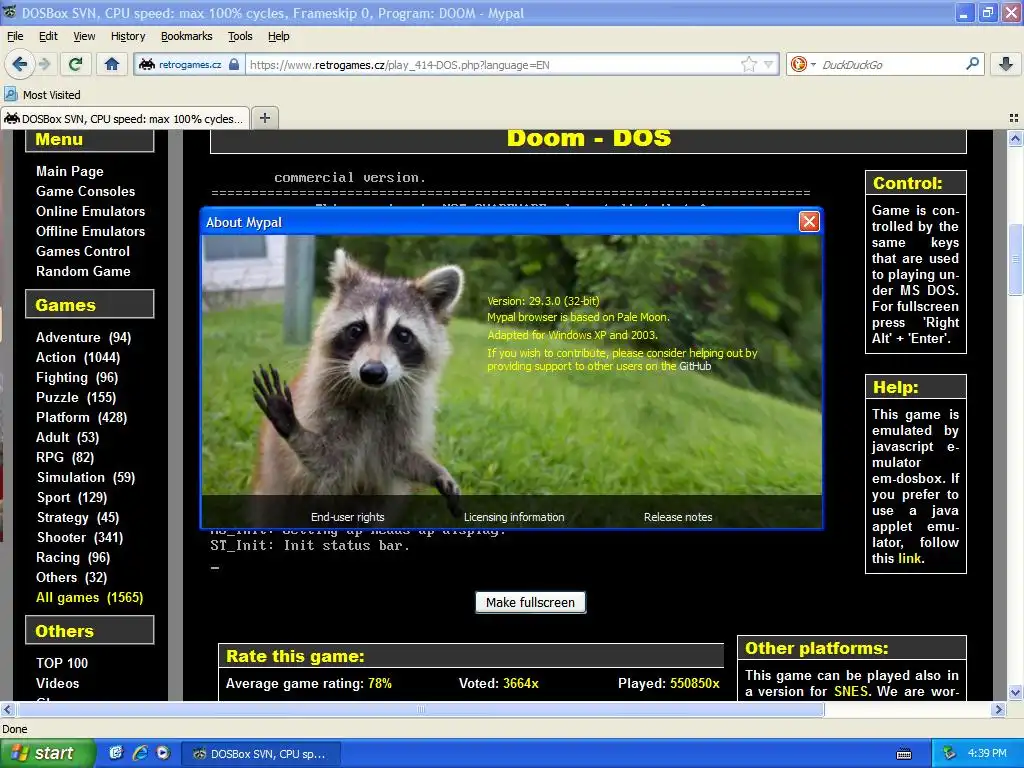Open End-user rights link
Screen dimensions: 1024x768
point(347,517)
